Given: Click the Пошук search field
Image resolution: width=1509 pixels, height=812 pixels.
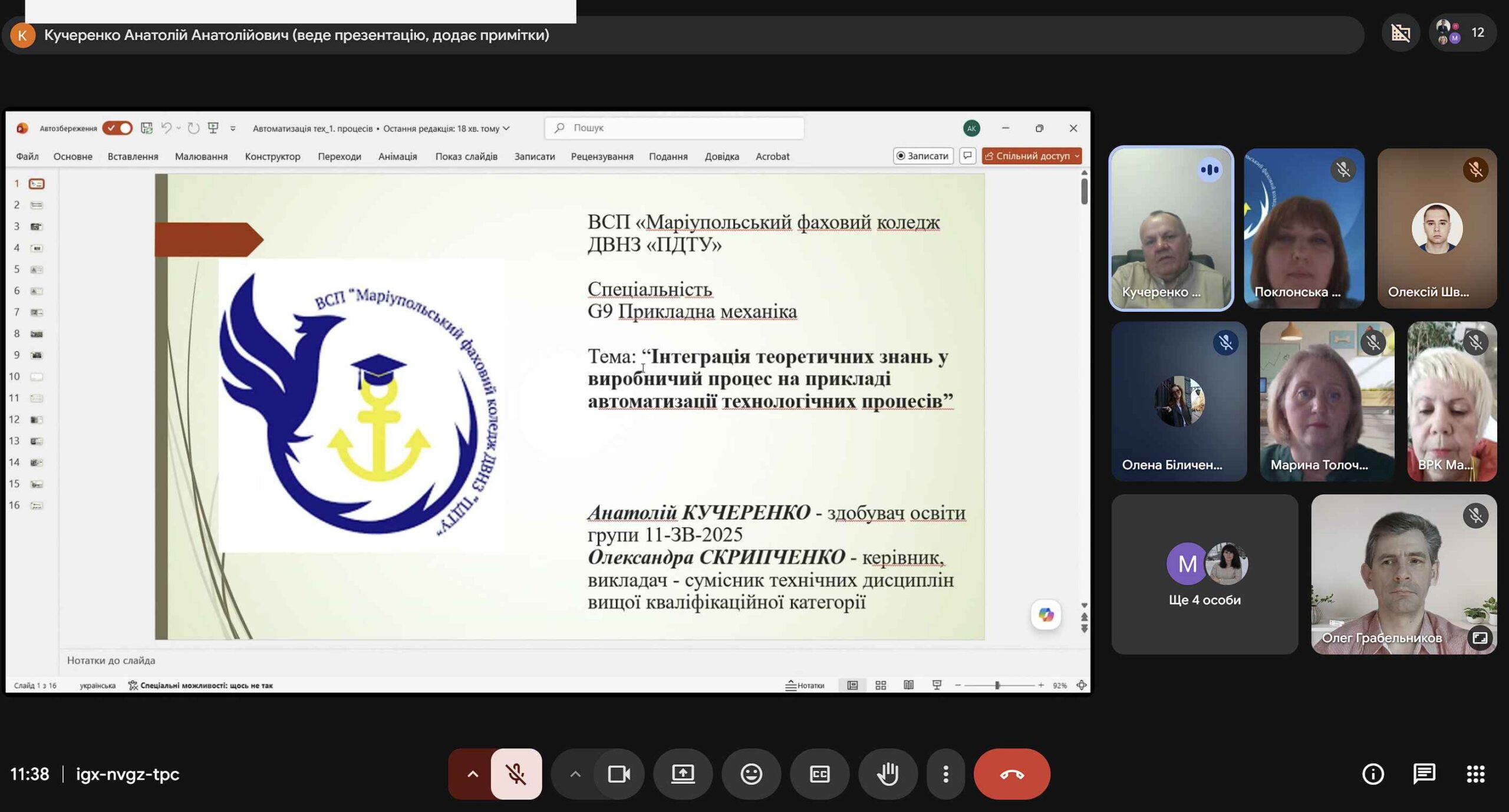Looking at the screenshot, I should (674, 128).
